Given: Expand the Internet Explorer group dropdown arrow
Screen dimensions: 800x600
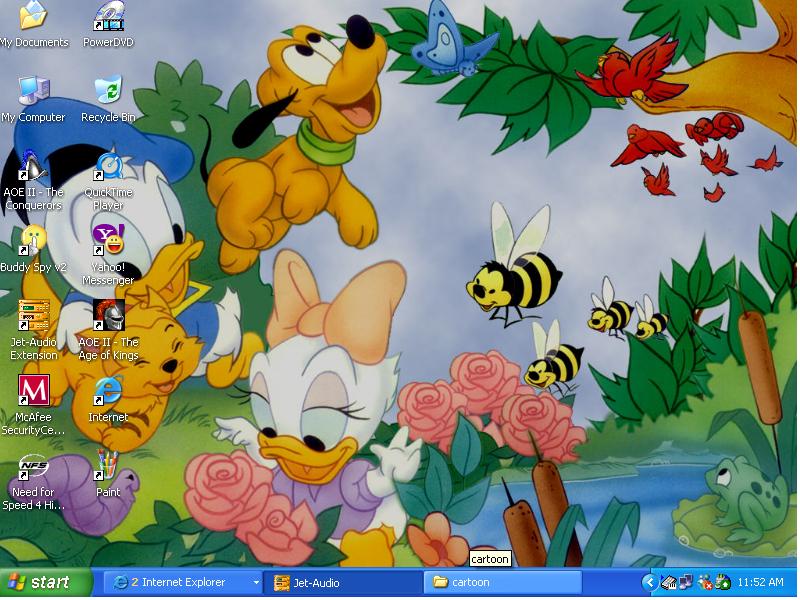Looking at the screenshot, I should [256, 583].
